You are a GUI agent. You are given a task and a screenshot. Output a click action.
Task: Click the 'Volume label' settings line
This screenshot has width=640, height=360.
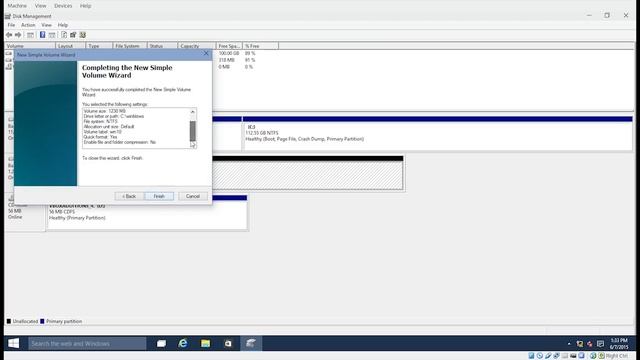click(x=102, y=132)
